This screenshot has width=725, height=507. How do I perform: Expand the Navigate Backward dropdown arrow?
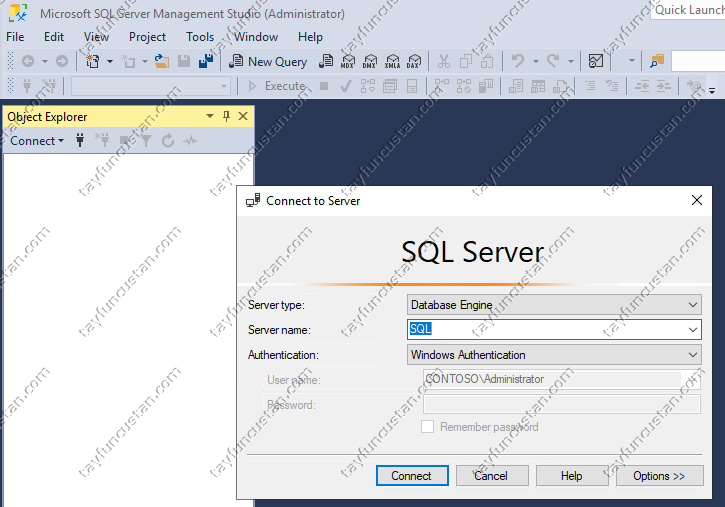44,61
